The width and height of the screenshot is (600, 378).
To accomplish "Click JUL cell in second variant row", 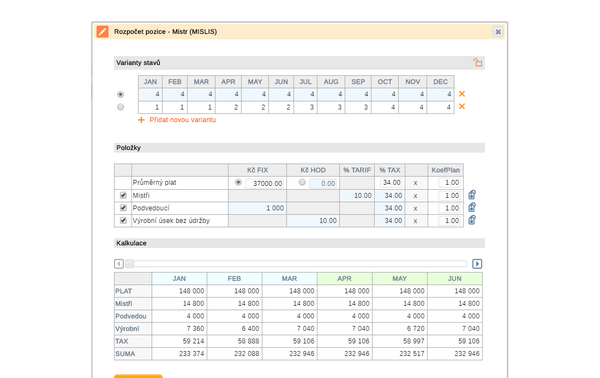I will pos(305,107).
